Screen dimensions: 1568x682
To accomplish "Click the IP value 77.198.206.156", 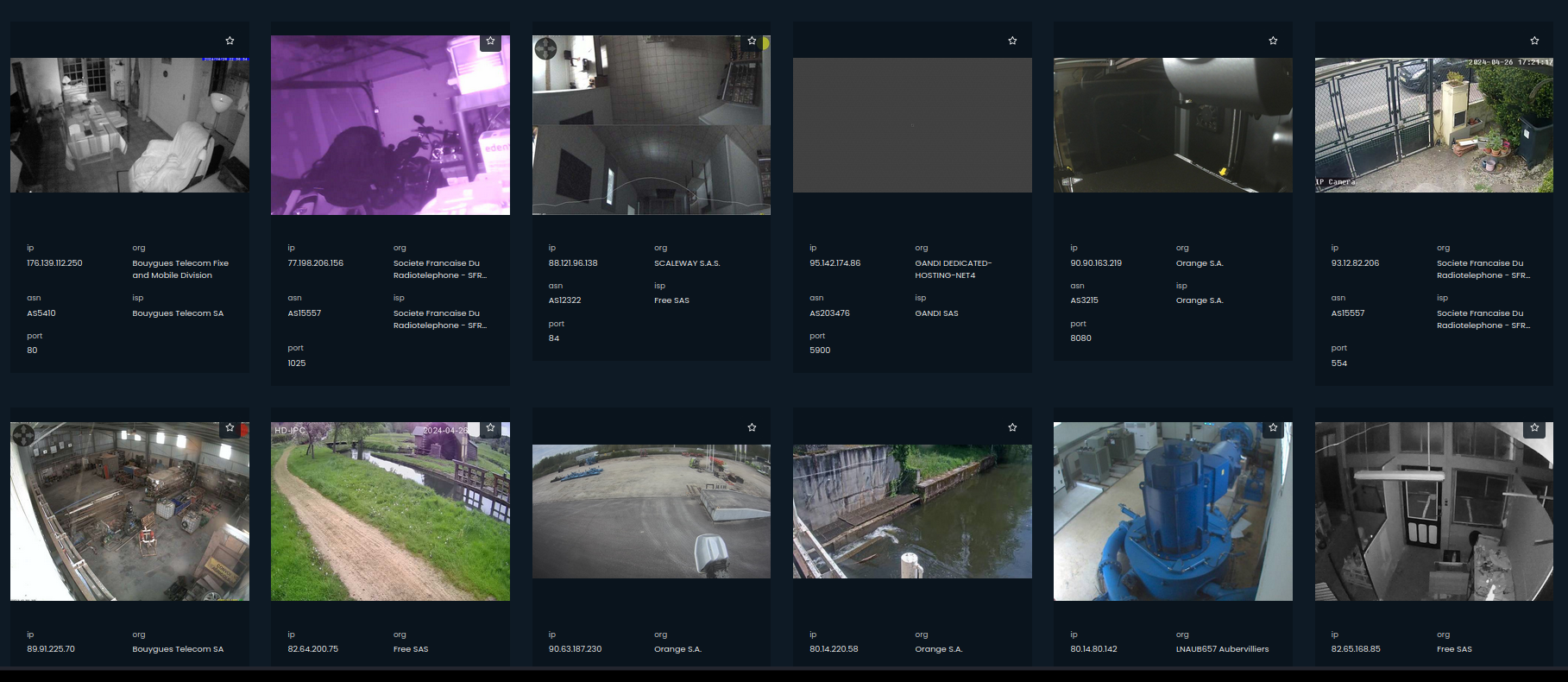I will [x=315, y=263].
